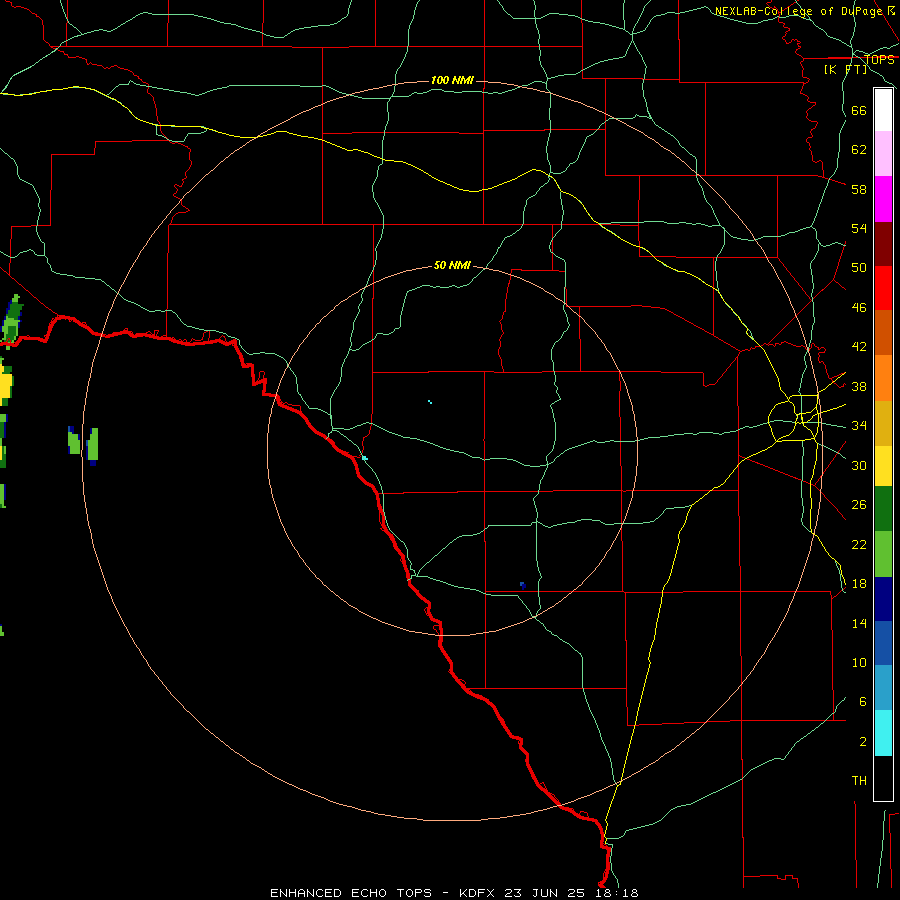This screenshot has width=900, height=900.
Task: Click the '[K FT]' legend units label
Action: [x=845, y=69]
